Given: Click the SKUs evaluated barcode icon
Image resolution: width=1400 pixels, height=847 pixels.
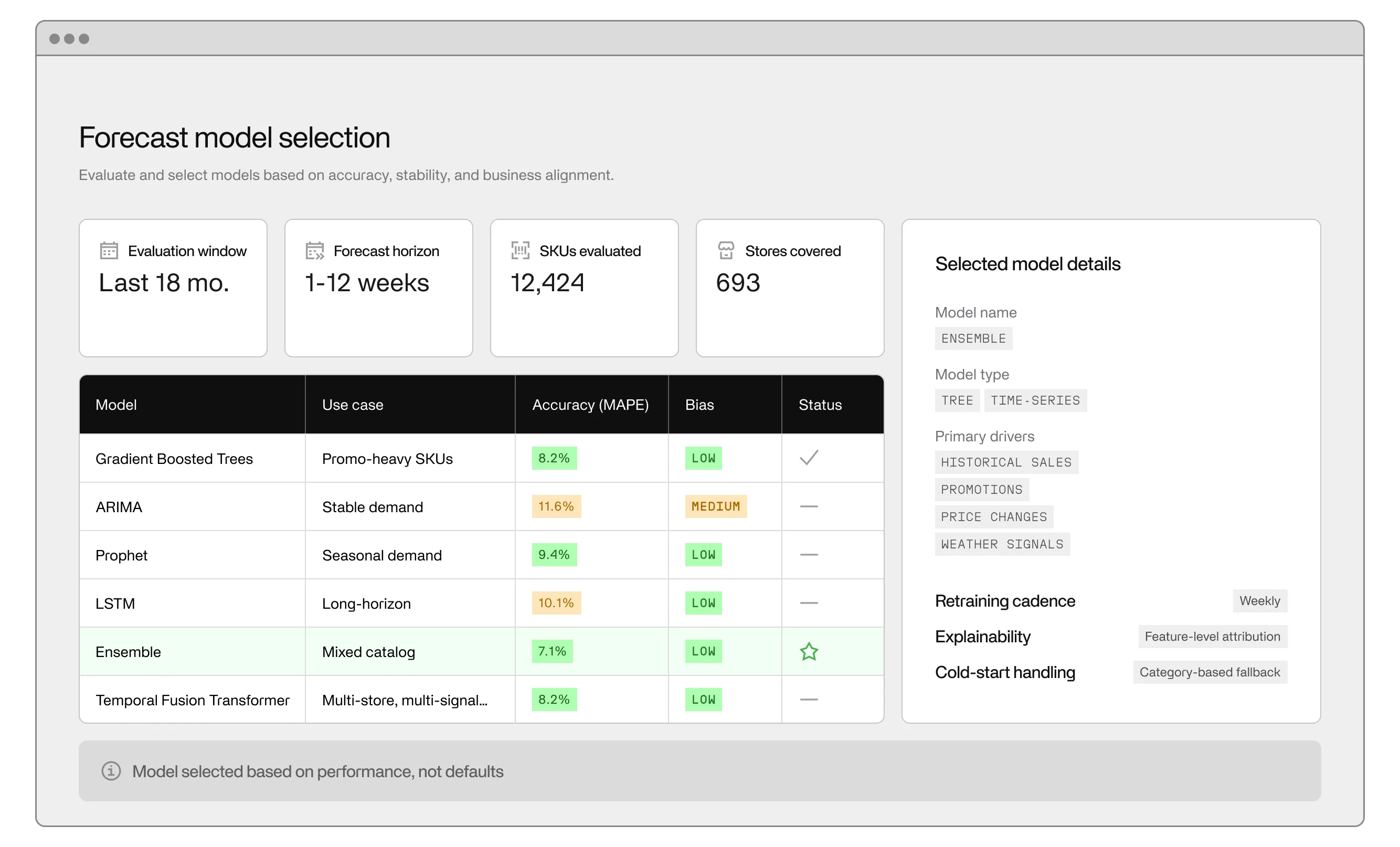Looking at the screenshot, I should (520, 250).
